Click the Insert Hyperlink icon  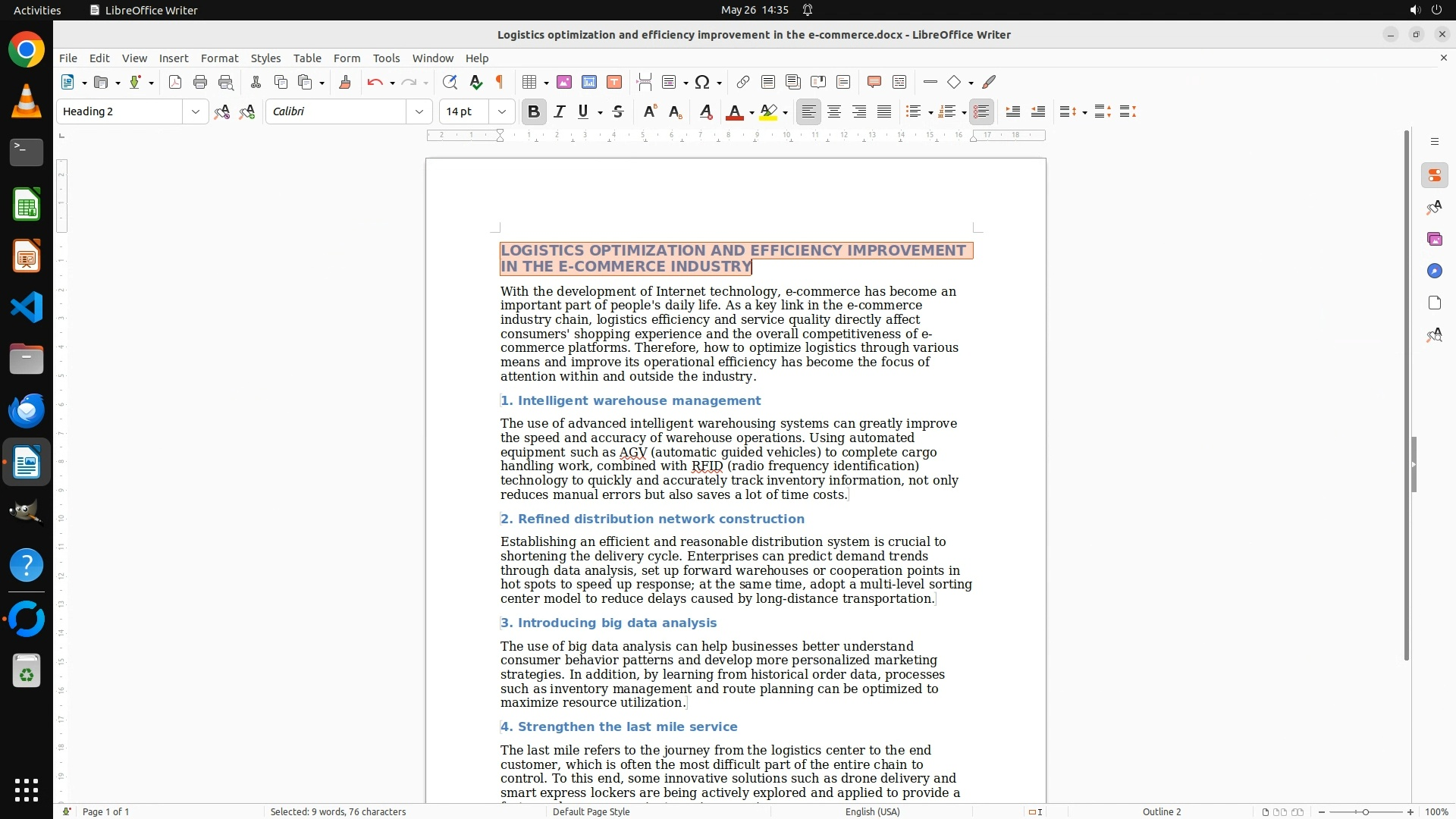[x=743, y=82]
